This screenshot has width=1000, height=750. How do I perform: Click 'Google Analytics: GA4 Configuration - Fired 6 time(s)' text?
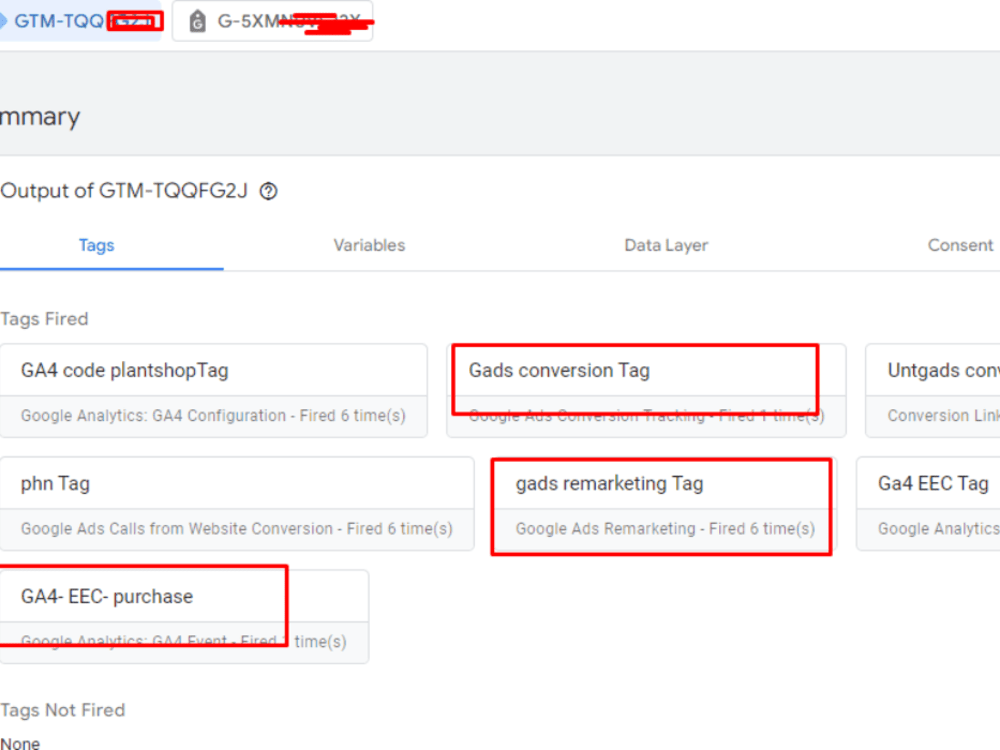click(213, 416)
